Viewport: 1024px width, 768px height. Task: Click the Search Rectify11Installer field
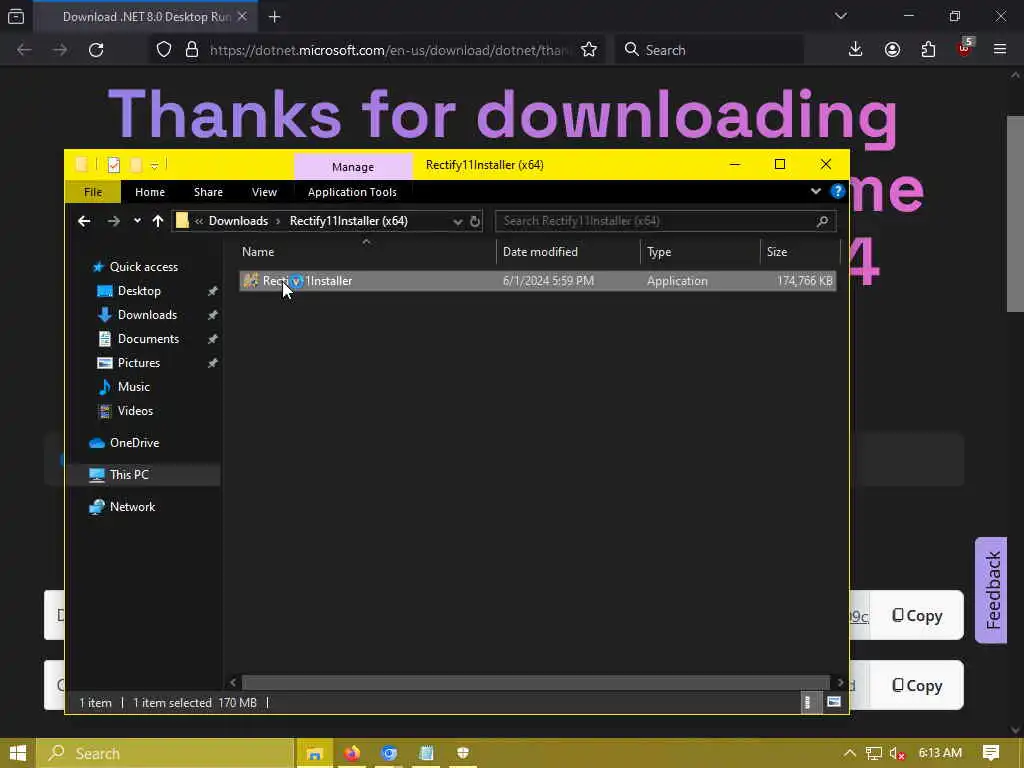pos(665,221)
